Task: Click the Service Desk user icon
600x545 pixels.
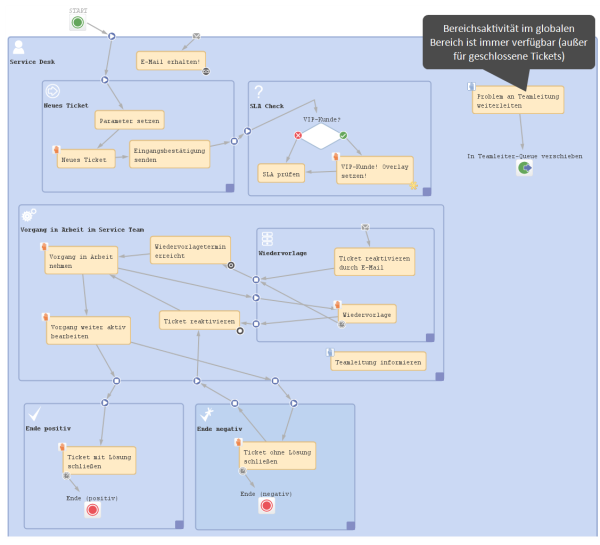Action: [x=18, y=47]
